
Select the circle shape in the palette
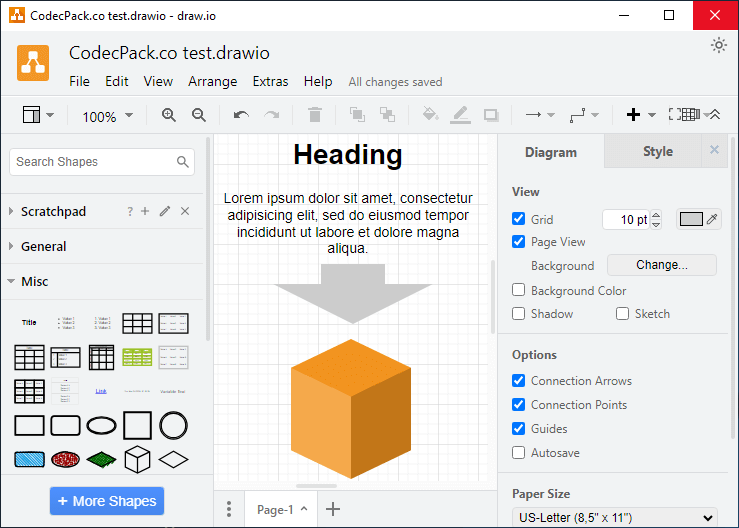pyautogui.click(x=173, y=425)
